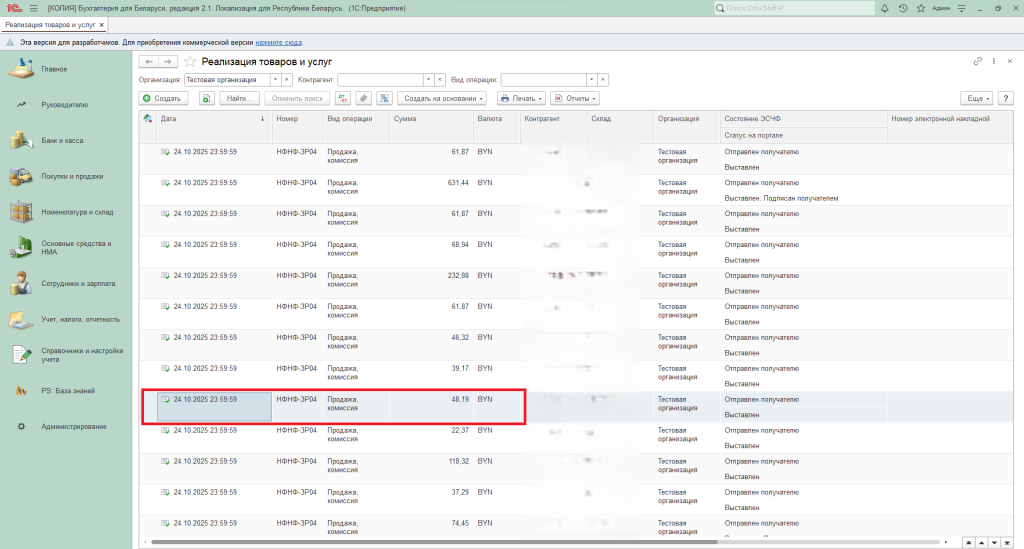Get link to this form icon
This screenshot has width=1024, height=549.
pyautogui.click(x=977, y=62)
